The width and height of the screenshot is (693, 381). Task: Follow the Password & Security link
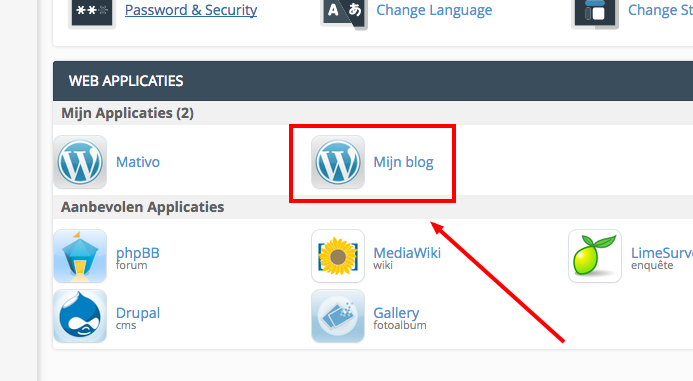[x=191, y=10]
